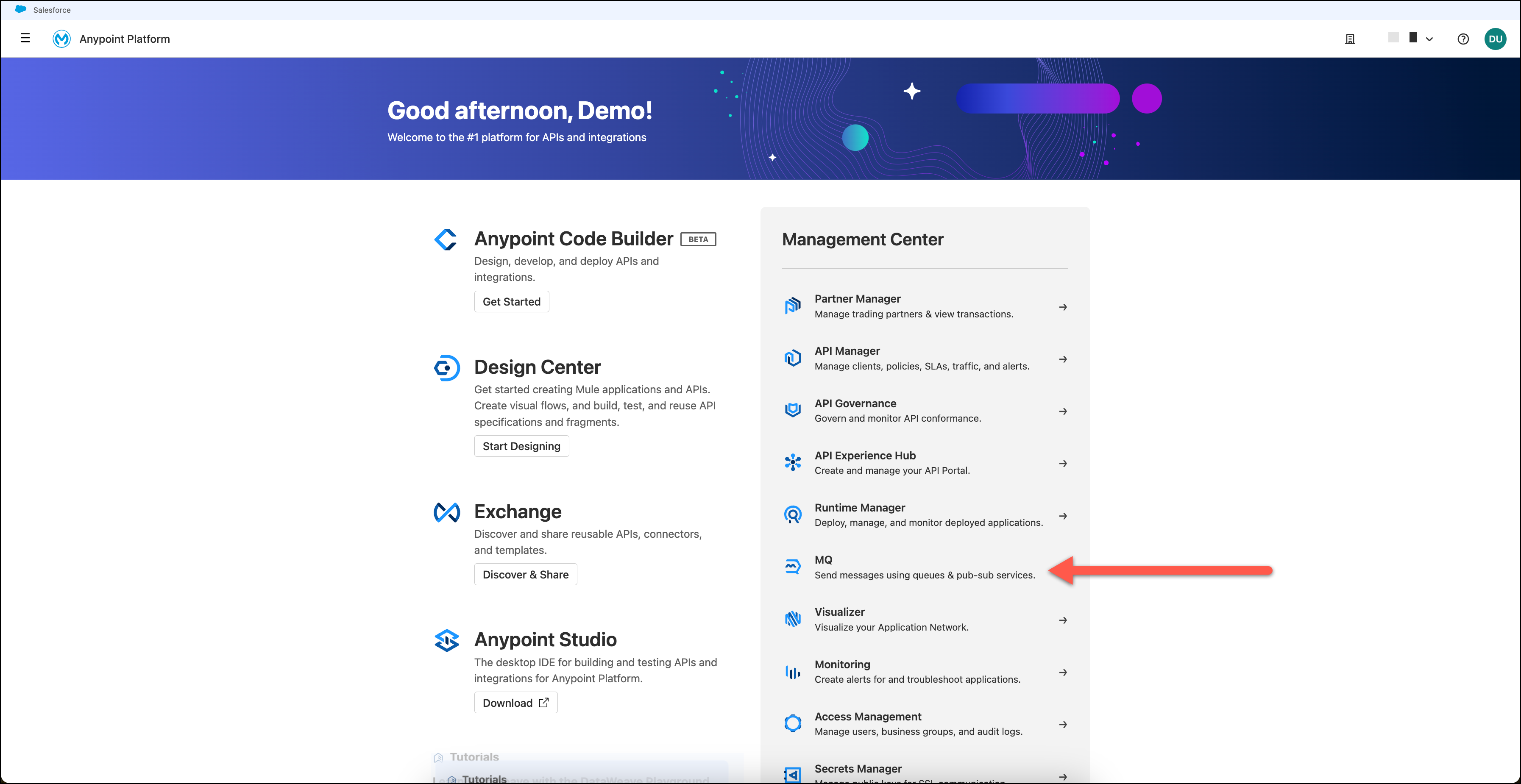Viewport: 1521px width, 784px height.
Task: Open the Runtime Manager link
Action: click(860, 508)
